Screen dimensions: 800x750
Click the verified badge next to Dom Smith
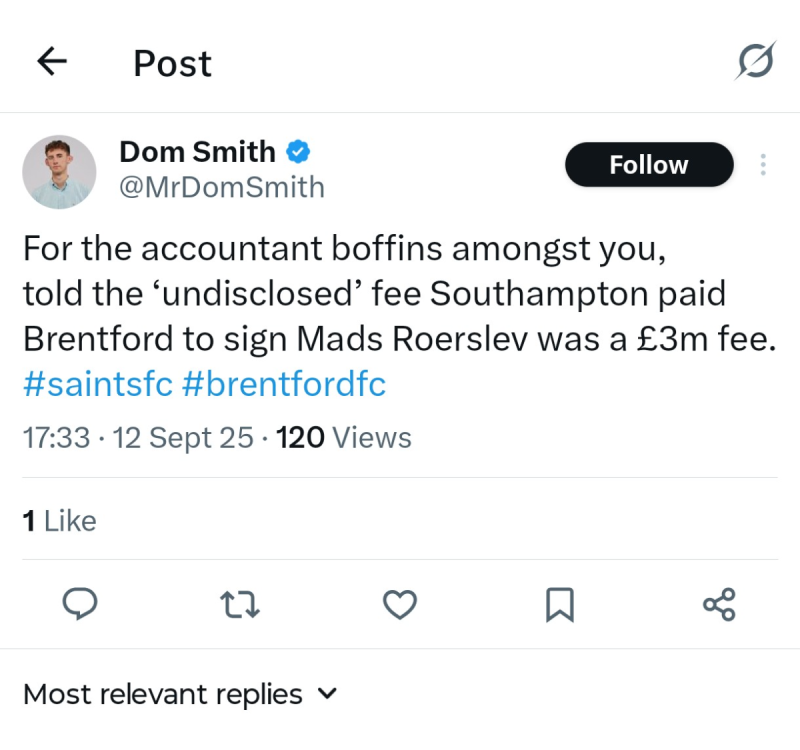click(x=297, y=152)
